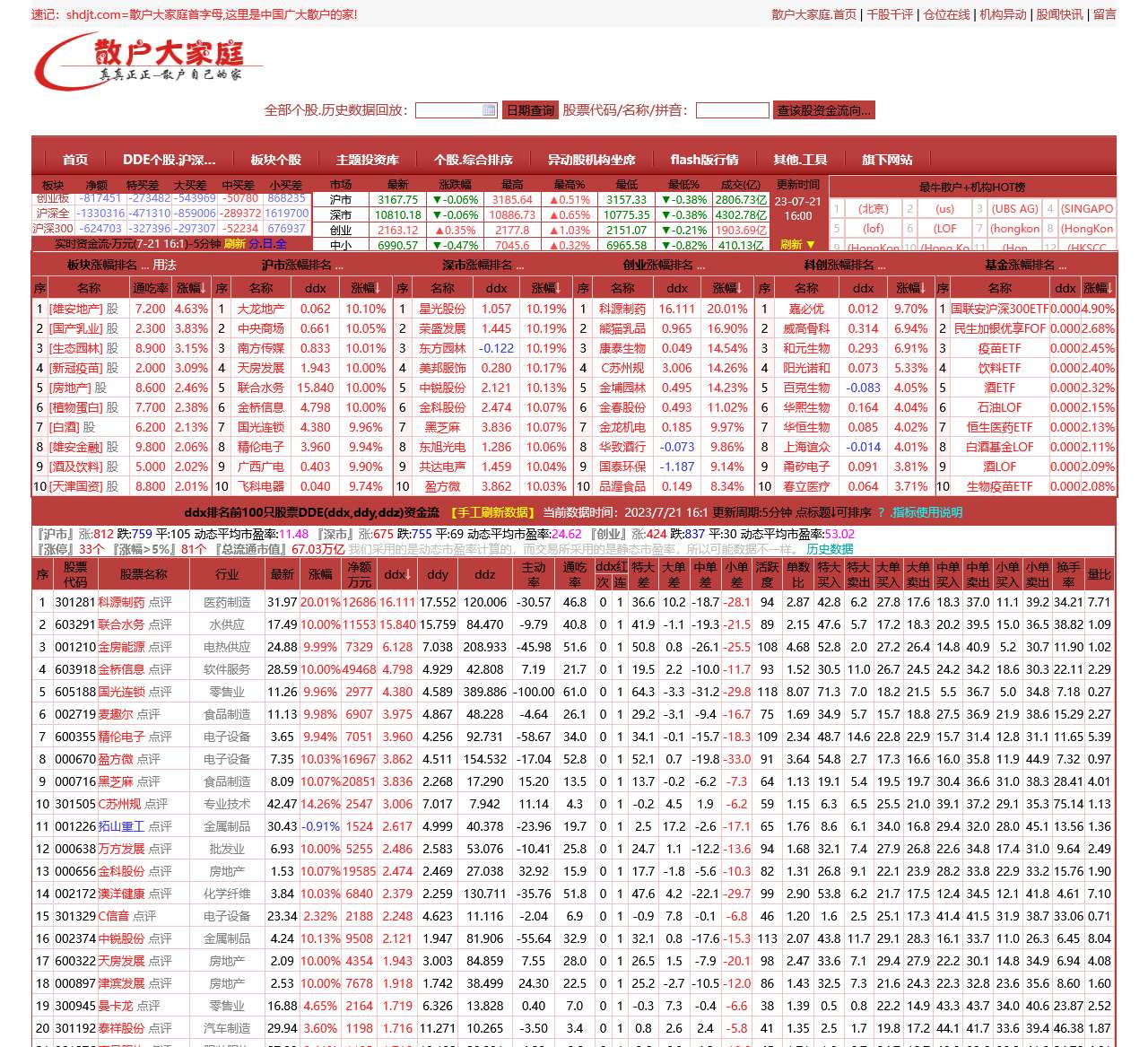Screen dimensions: 1148x1047
Task: Visit the 机构异动 top link
Action: (x=1003, y=14)
